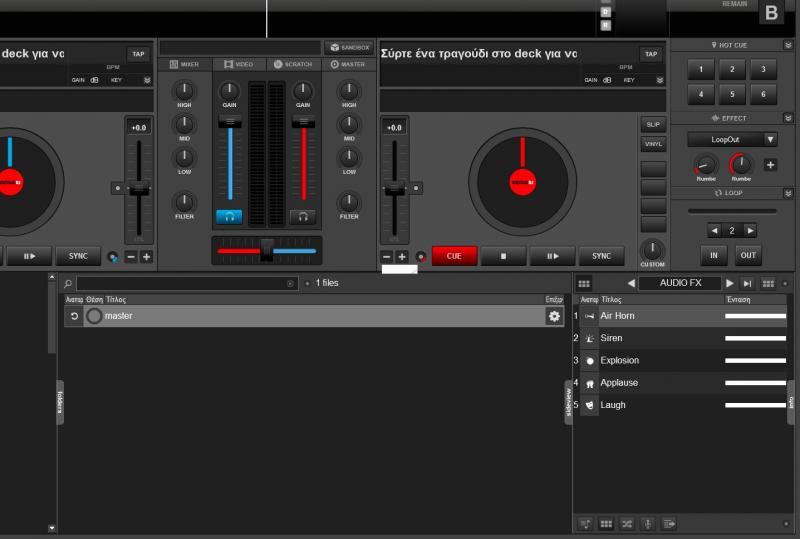
Task: Click the sampler grid view icon
Action: pos(584,284)
